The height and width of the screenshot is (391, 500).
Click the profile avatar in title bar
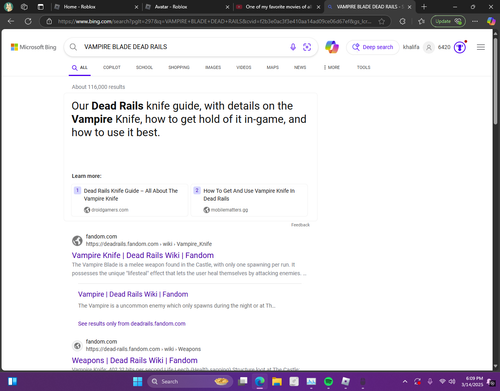8,7
